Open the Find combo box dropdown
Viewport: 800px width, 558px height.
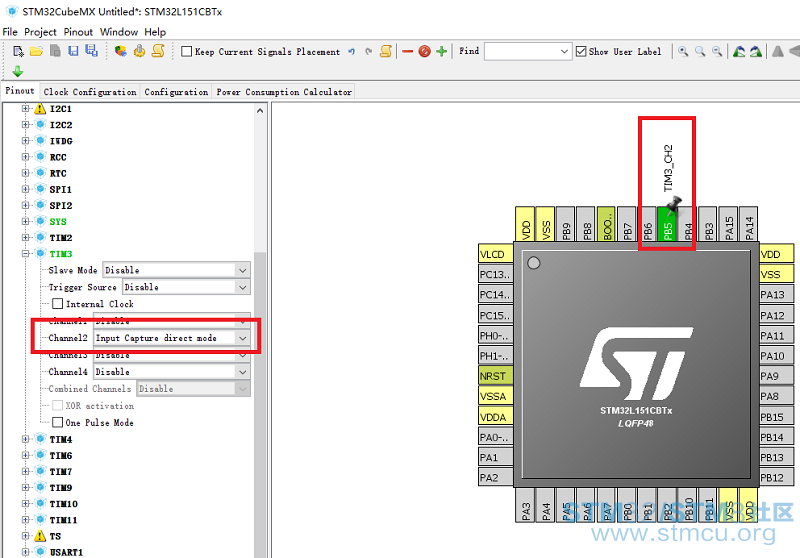point(564,52)
